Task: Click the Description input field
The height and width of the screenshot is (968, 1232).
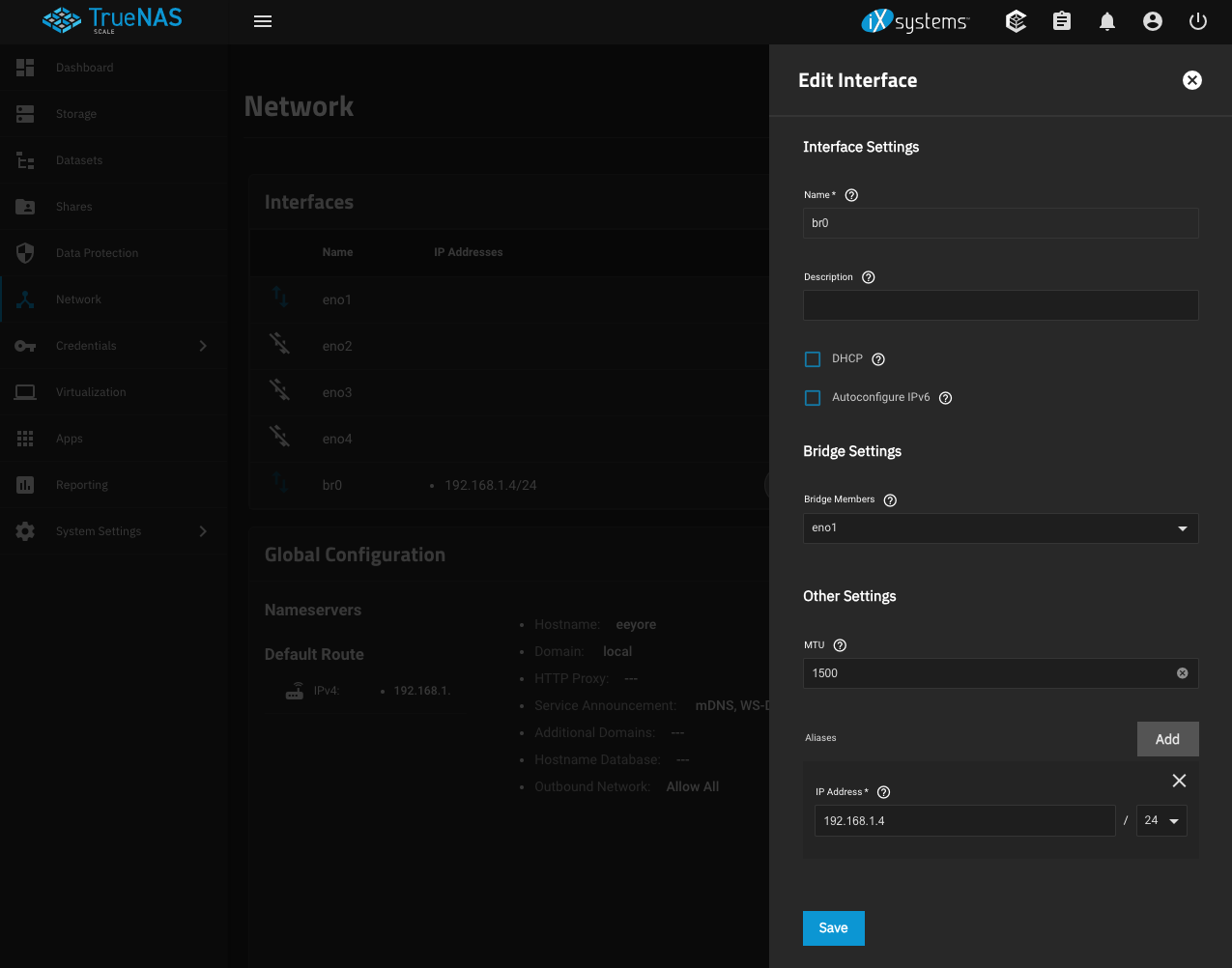Action: 1001,305
